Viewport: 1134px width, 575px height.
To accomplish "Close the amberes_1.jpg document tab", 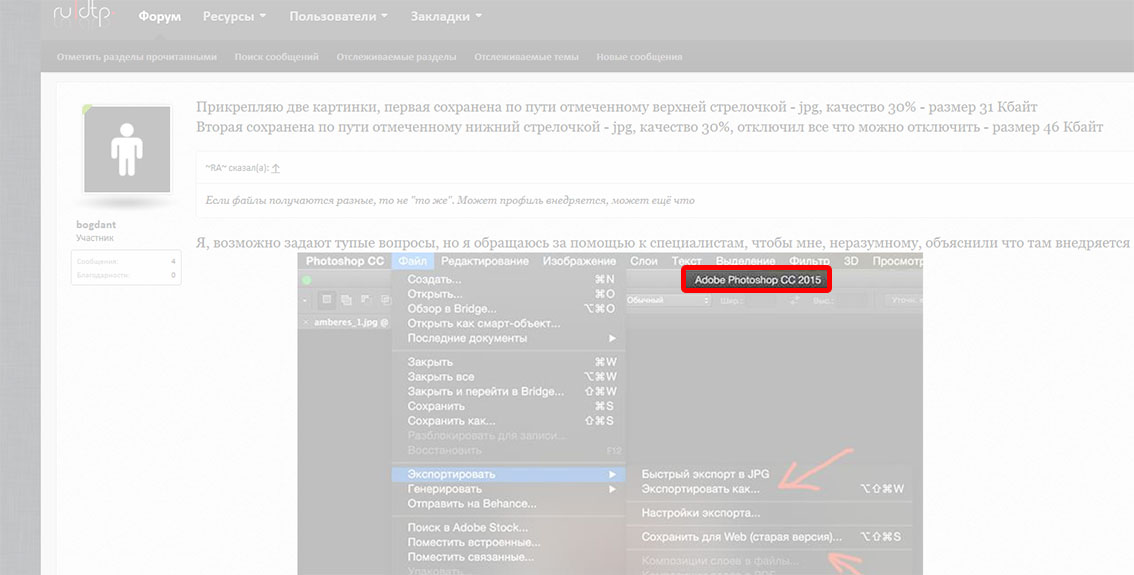I will [x=306, y=323].
